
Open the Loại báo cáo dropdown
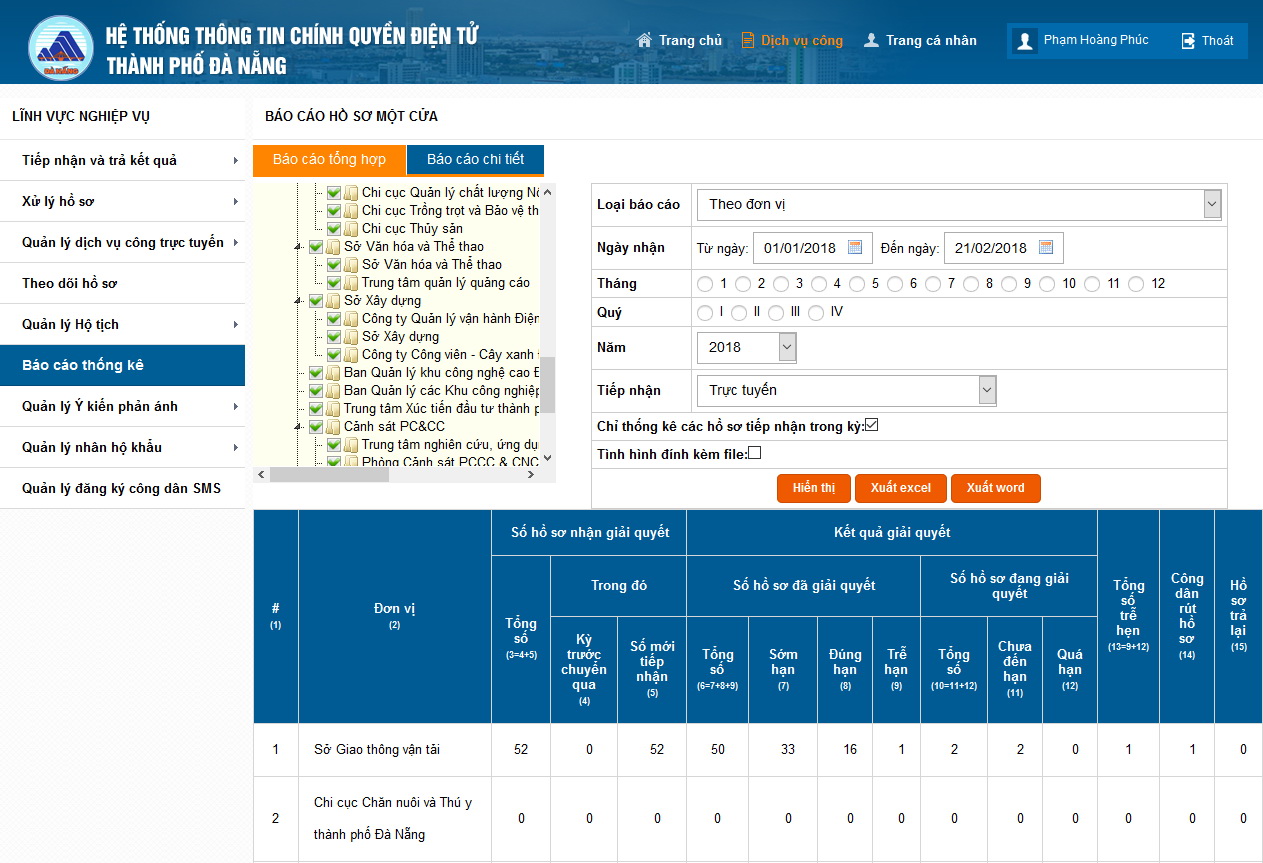[x=960, y=204]
